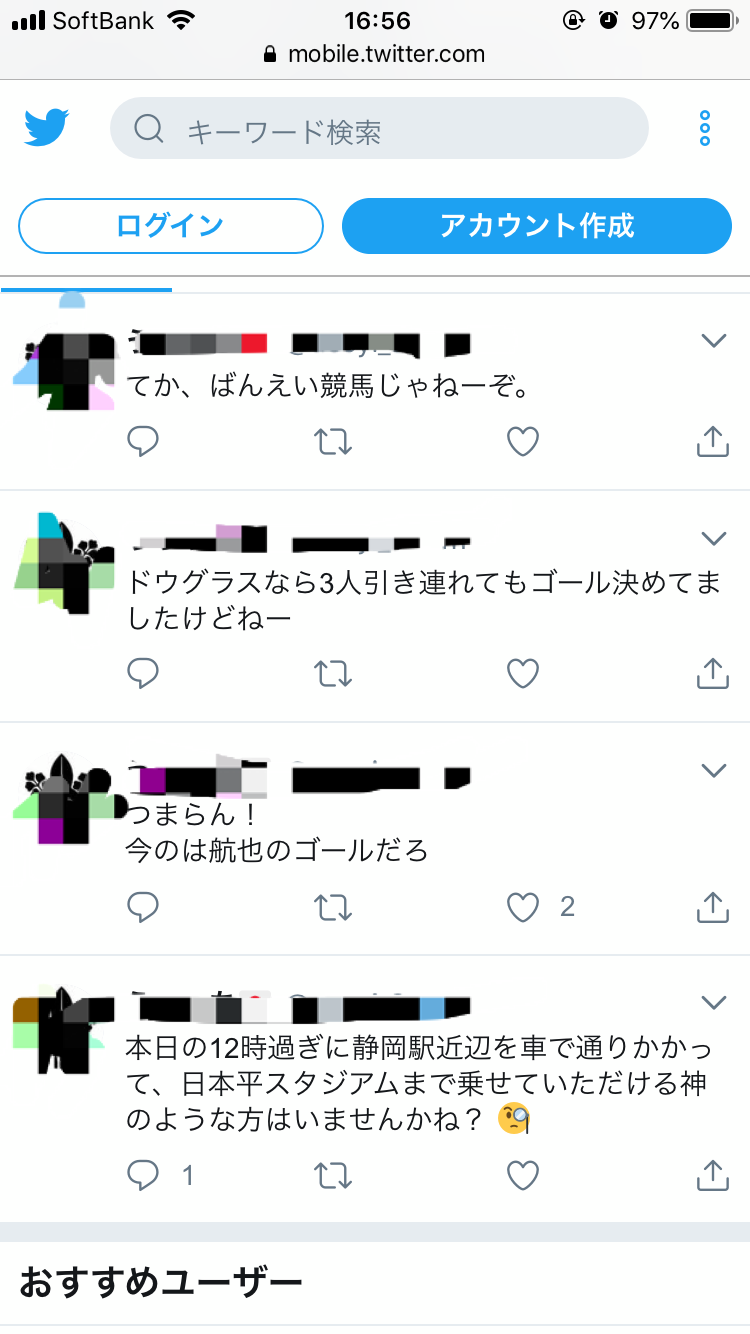Reply to the ばんえい競馬 tweet

pyautogui.click(x=144, y=441)
